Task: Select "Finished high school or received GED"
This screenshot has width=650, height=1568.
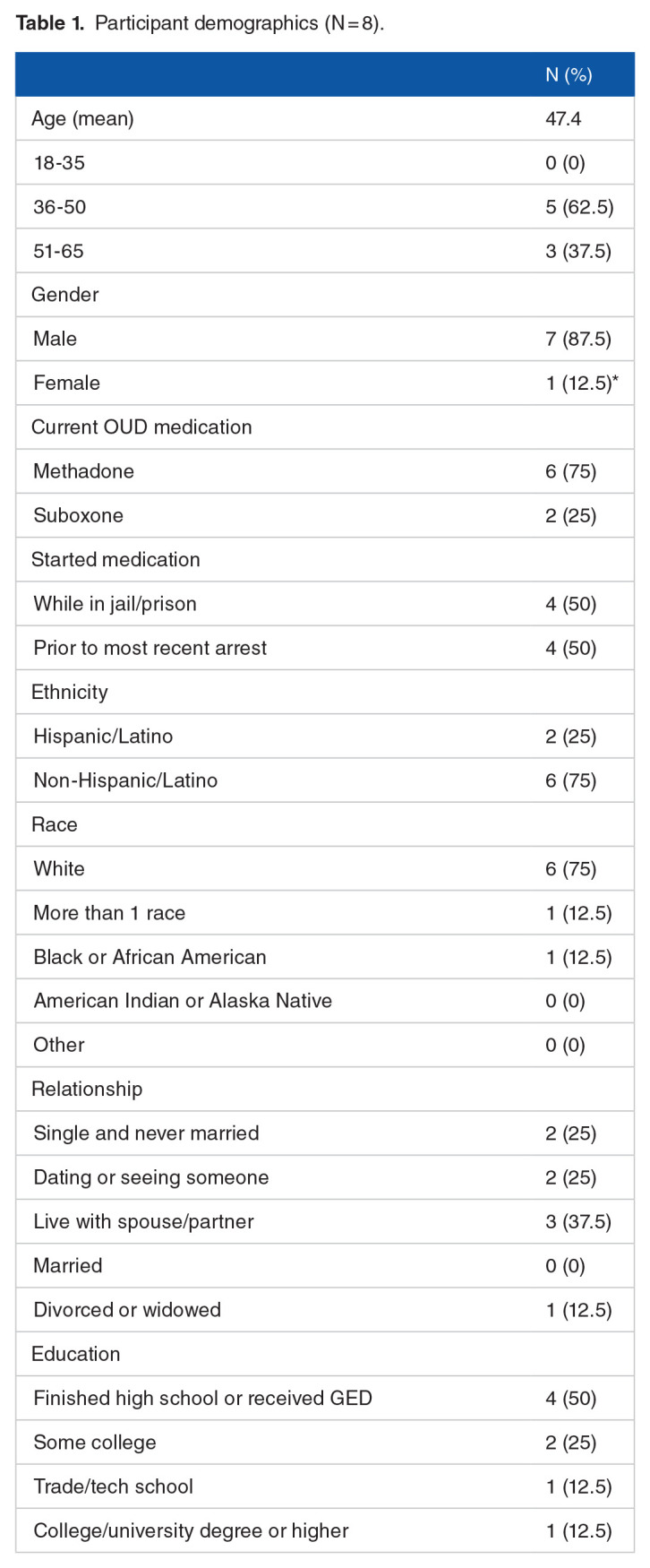Action: tap(202, 1398)
